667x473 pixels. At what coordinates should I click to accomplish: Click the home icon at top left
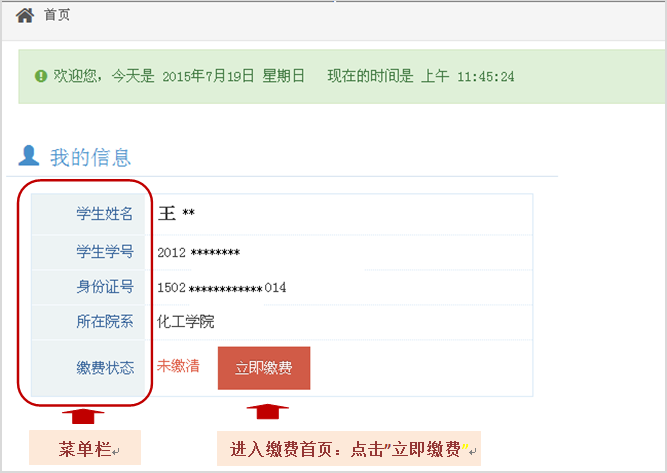pyautogui.click(x=25, y=16)
